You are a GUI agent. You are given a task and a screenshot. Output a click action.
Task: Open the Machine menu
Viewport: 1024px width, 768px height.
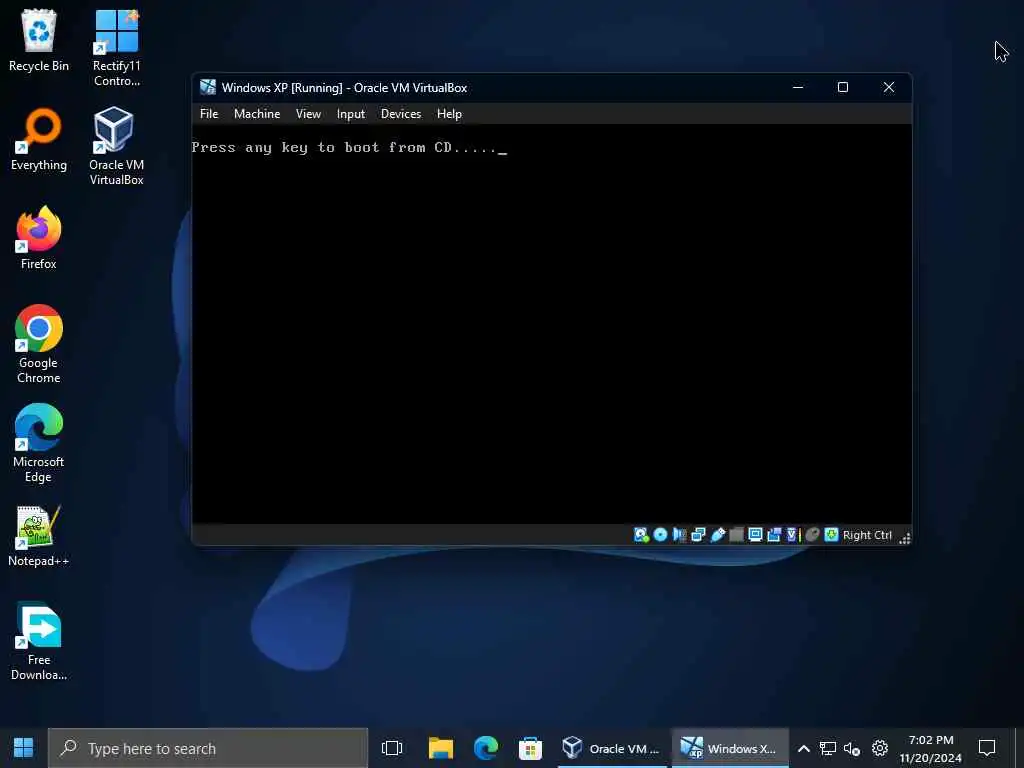(x=257, y=114)
